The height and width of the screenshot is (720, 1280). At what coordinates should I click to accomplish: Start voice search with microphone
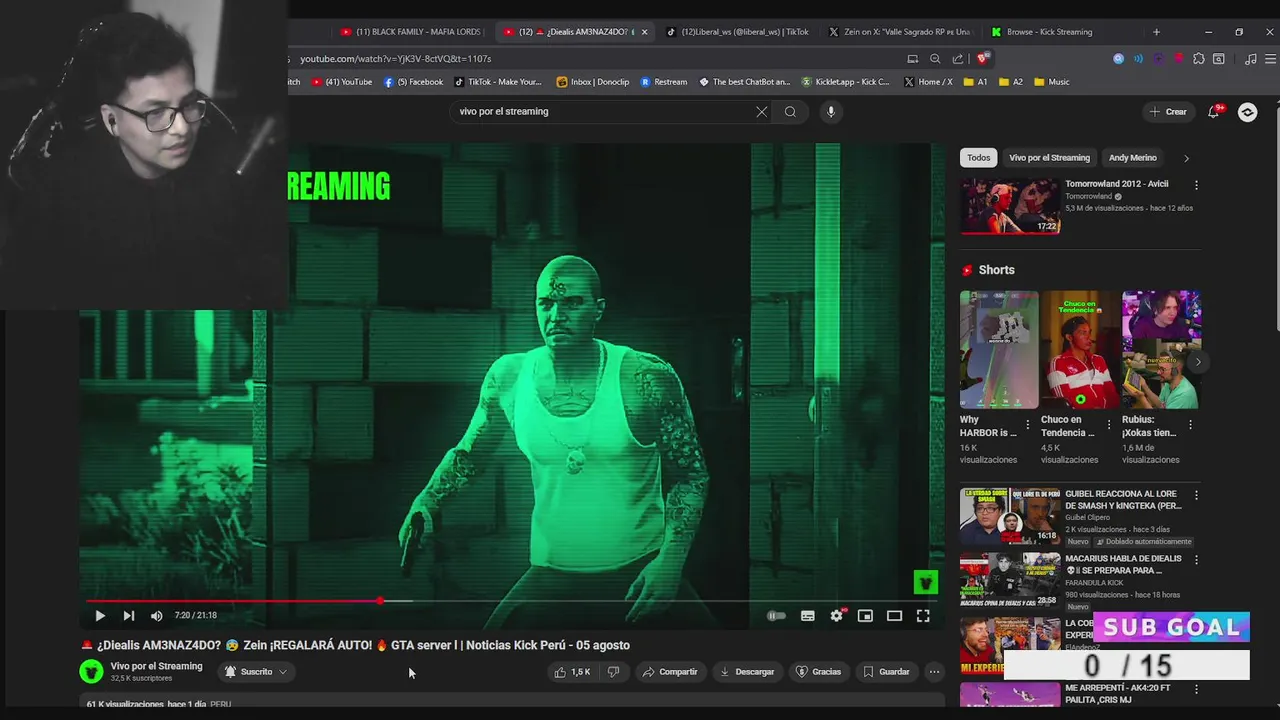click(830, 112)
